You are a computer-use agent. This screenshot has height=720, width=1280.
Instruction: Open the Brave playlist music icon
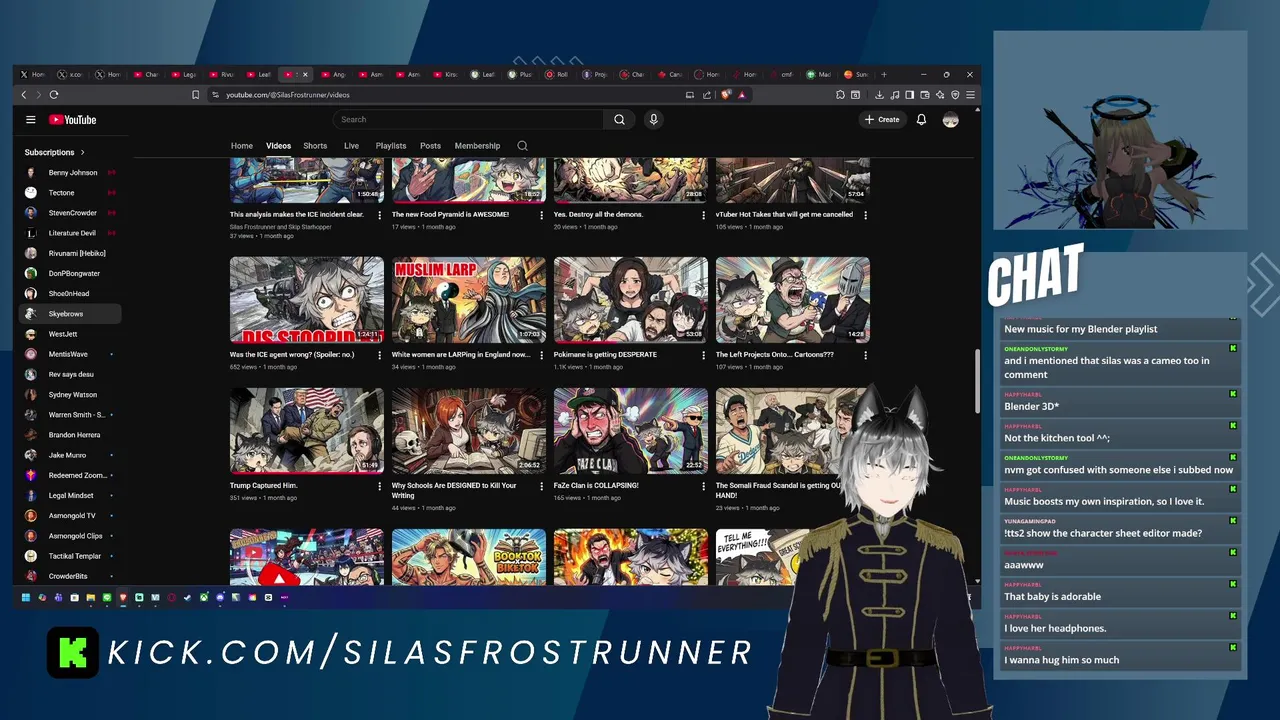(x=894, y=95)
